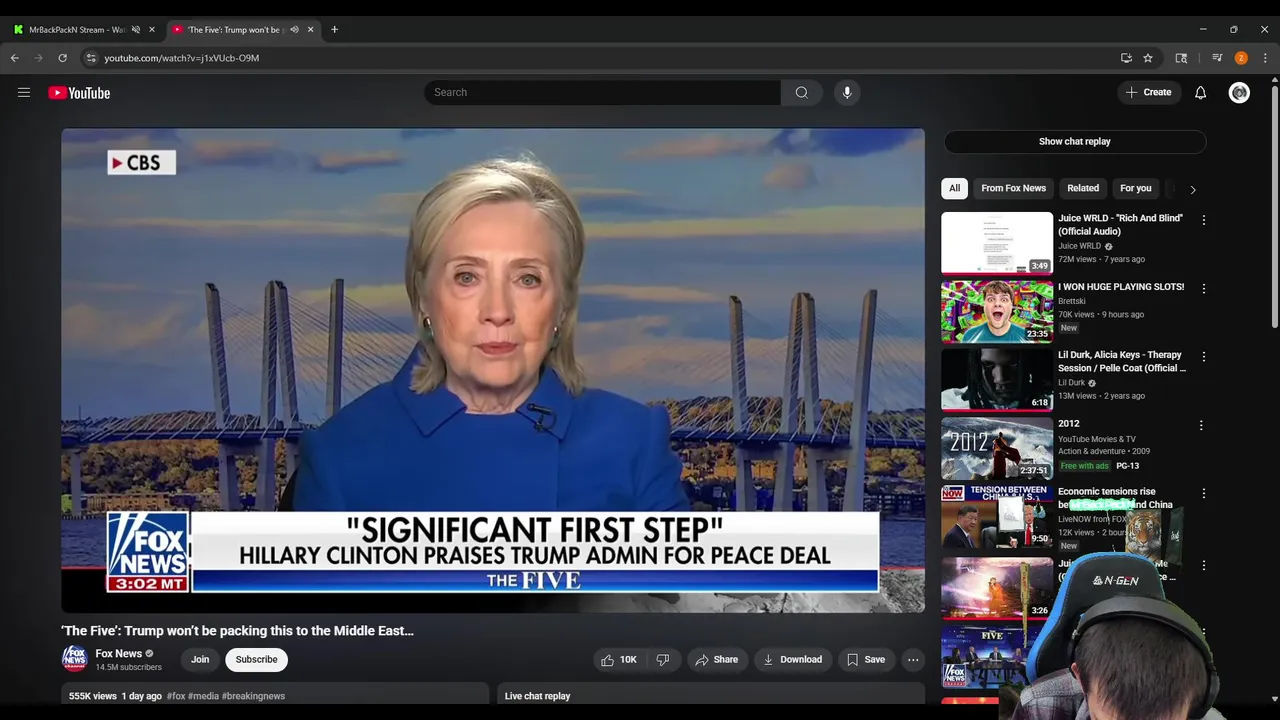Close 'The Five' YouTube tab
This screenshot has width=1280, height=720.
[x=310, y=30]
